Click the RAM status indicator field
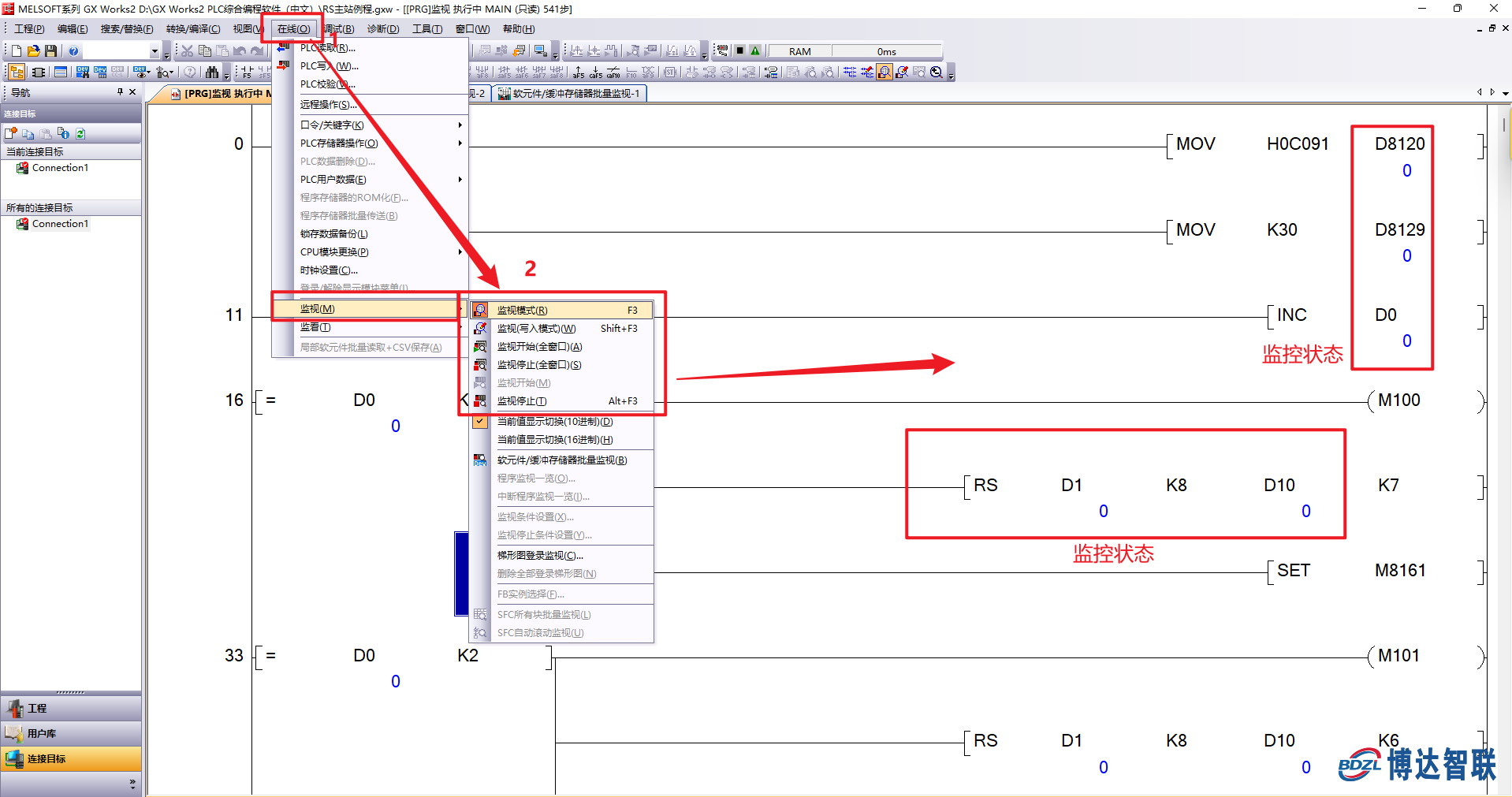Viewport: 1512px width, 797px height. coord(799,51)
